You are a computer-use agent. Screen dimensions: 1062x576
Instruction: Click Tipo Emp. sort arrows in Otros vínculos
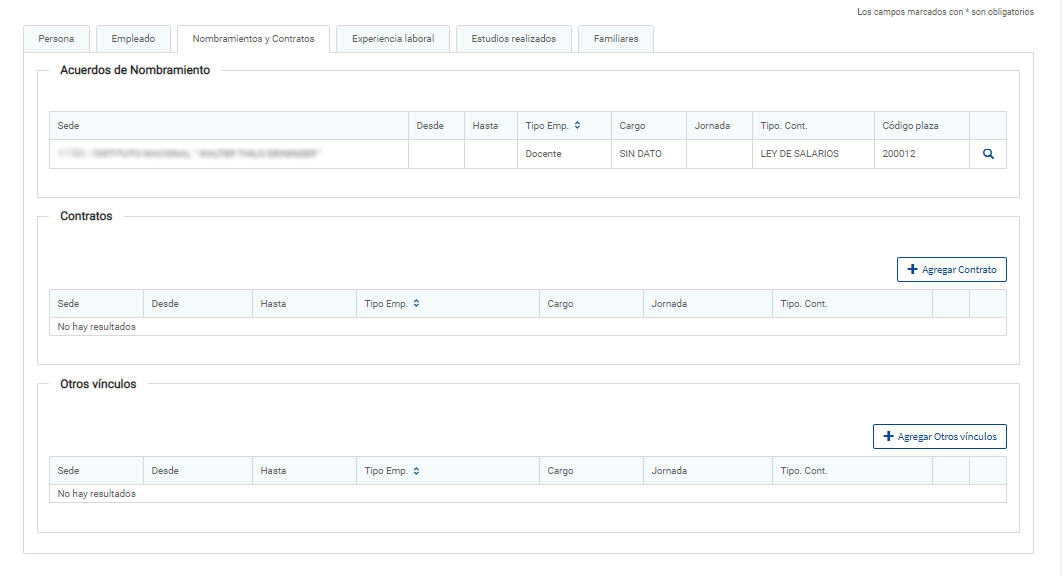[x=416, y=471]
